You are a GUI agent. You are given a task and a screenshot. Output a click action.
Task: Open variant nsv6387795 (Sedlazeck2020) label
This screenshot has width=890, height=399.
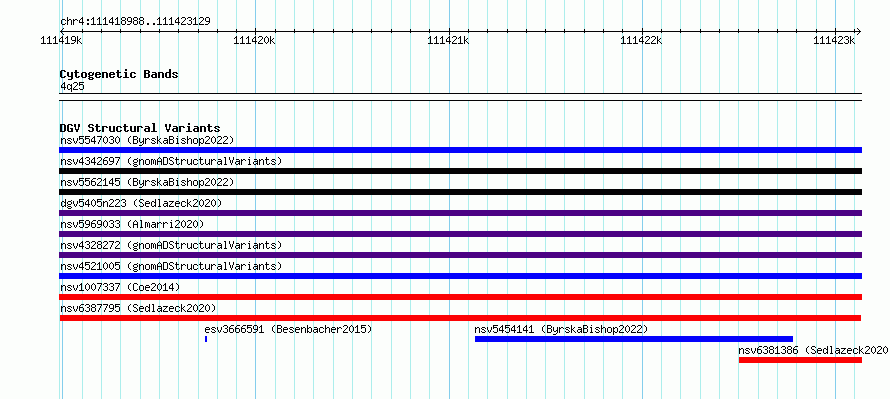138,308
